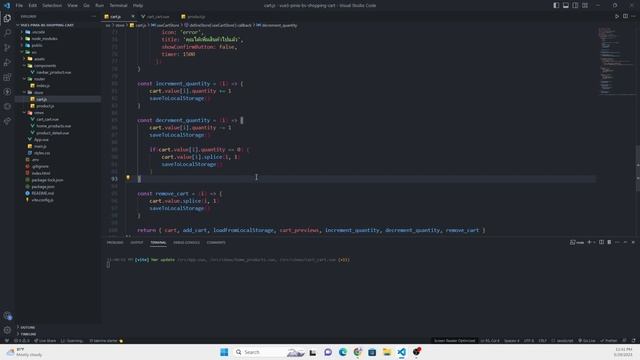Viewport: 640px width, 360px height.
Task: Collapse the src folder
Action: click(x=33, y=52)
